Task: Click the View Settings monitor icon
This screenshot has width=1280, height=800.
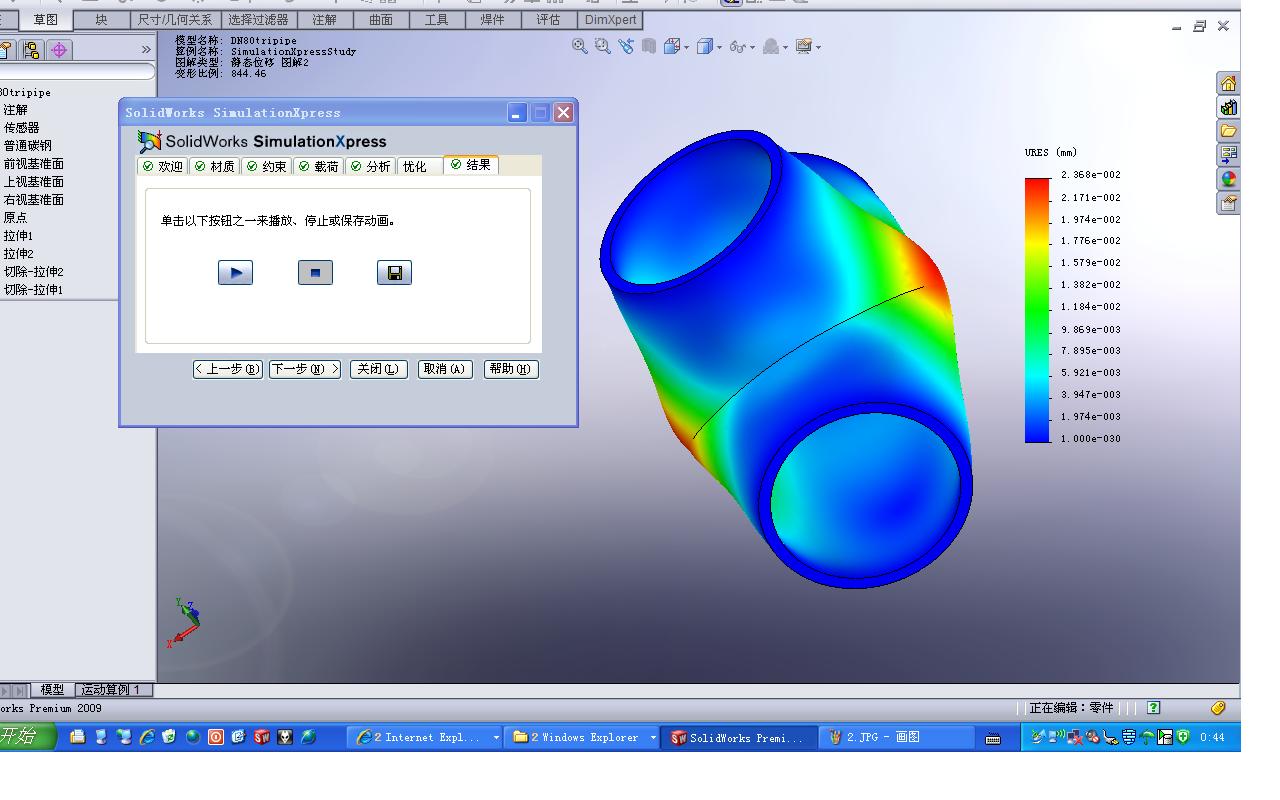Action: pos(803,46)
